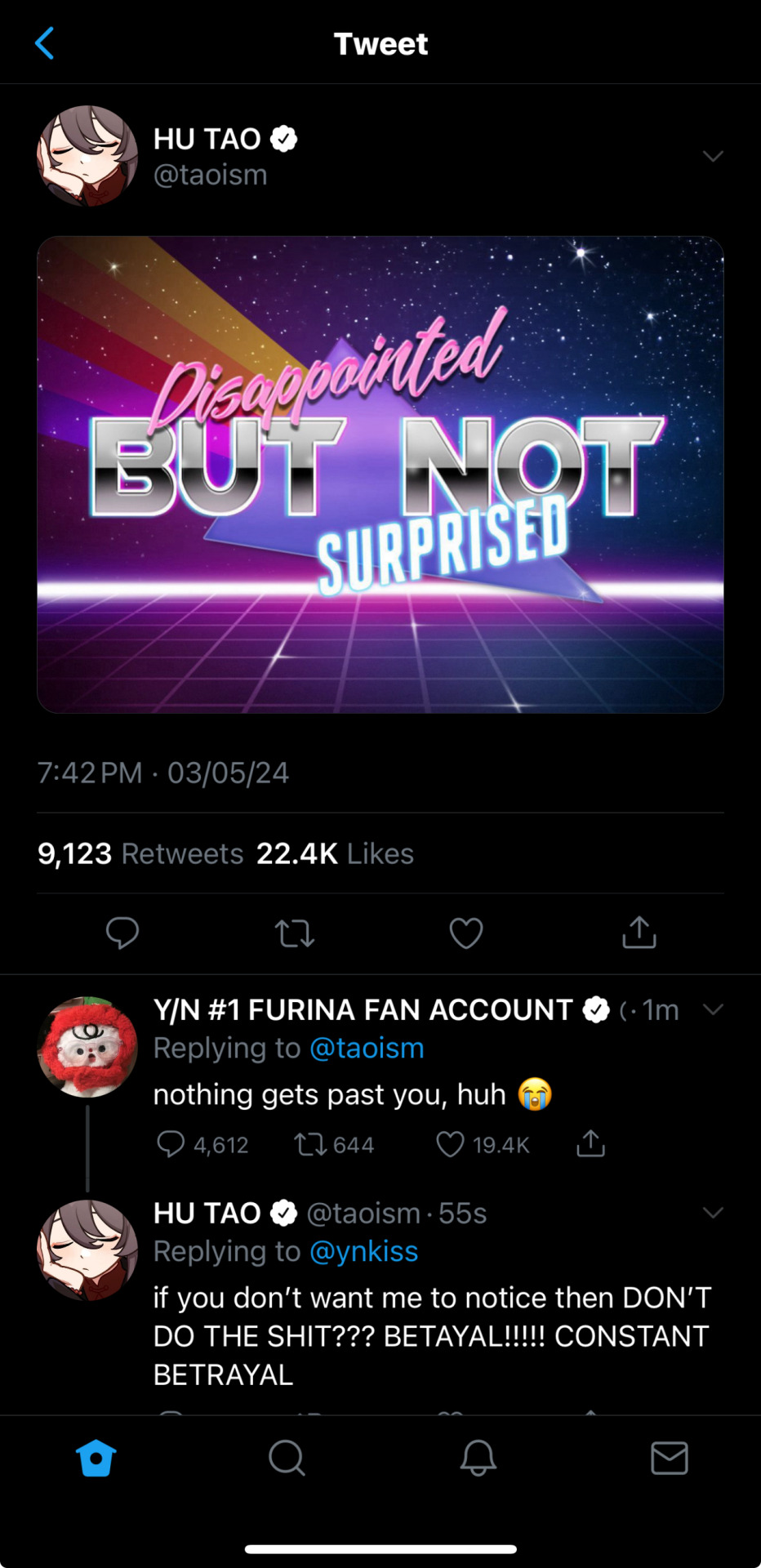Retweet the main HU TAO tweet
Viewport: 761px width, 1568px height.
click(x=295, y=933)
